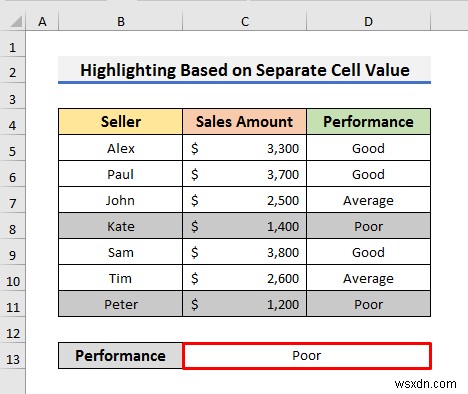Image resolution: width=468 pixels, height=394 pixels.
Task: Select Peter's 'Poor' performance cell
Action: (368, 304)
